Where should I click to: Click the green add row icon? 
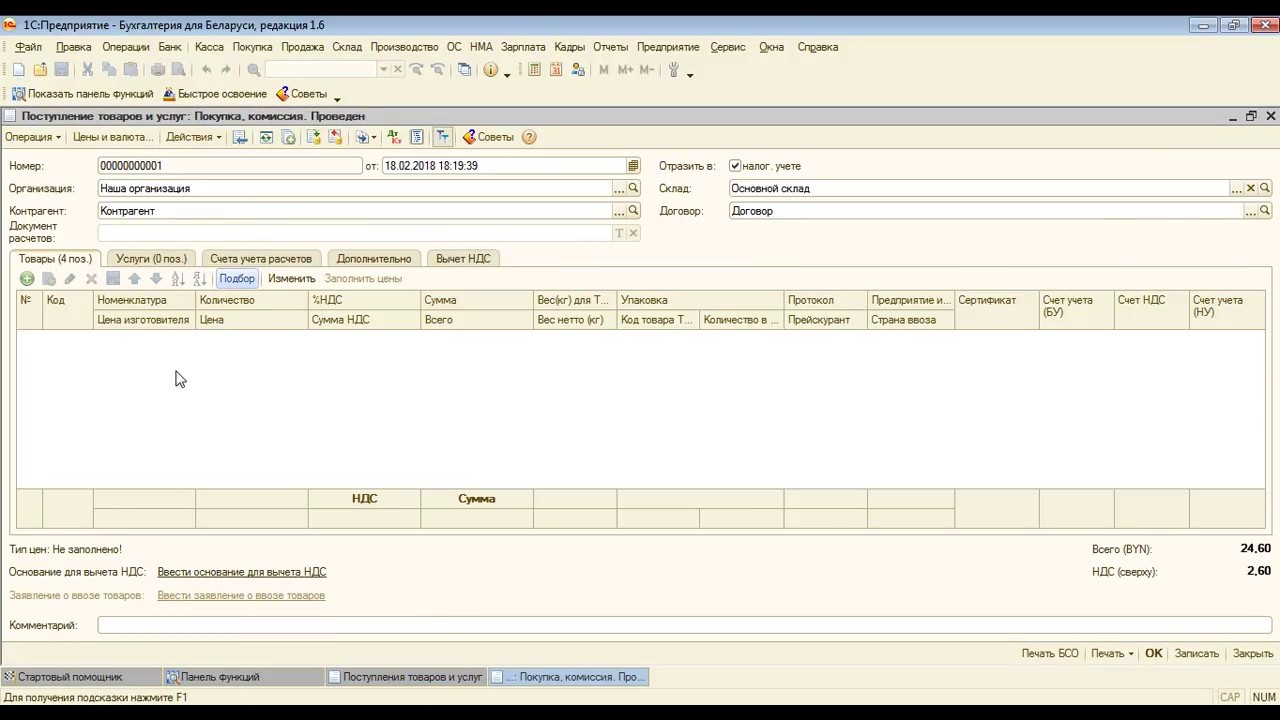click(27, 279)
